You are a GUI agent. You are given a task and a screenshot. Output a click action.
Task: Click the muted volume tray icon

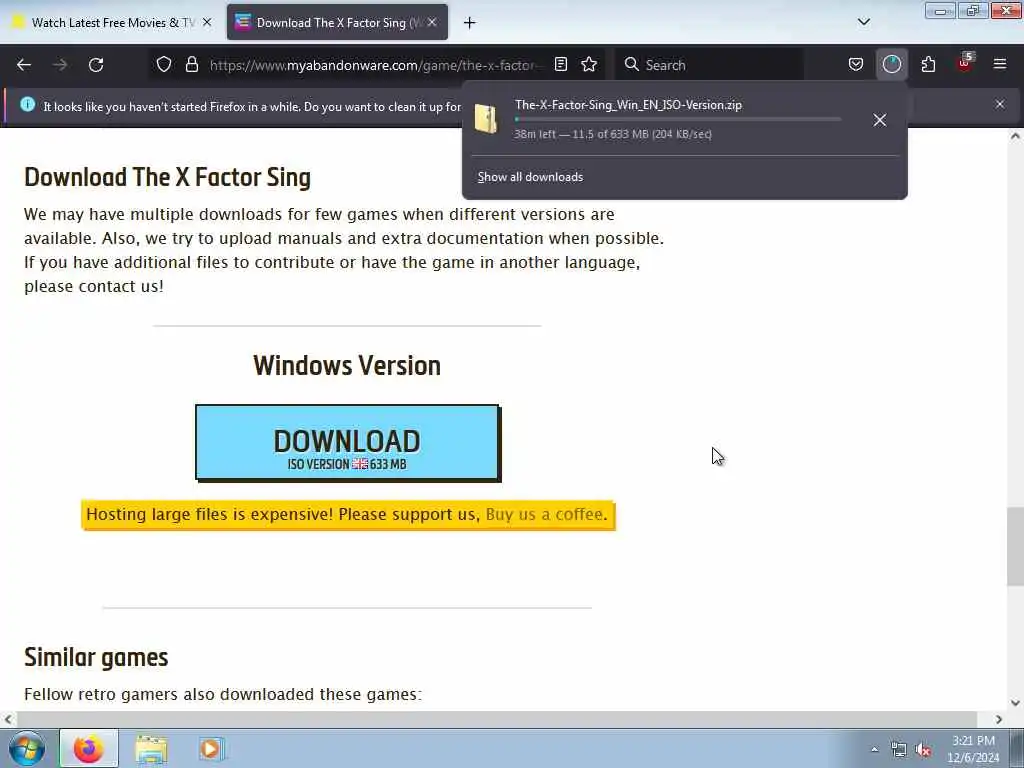[x=923, y=750]
